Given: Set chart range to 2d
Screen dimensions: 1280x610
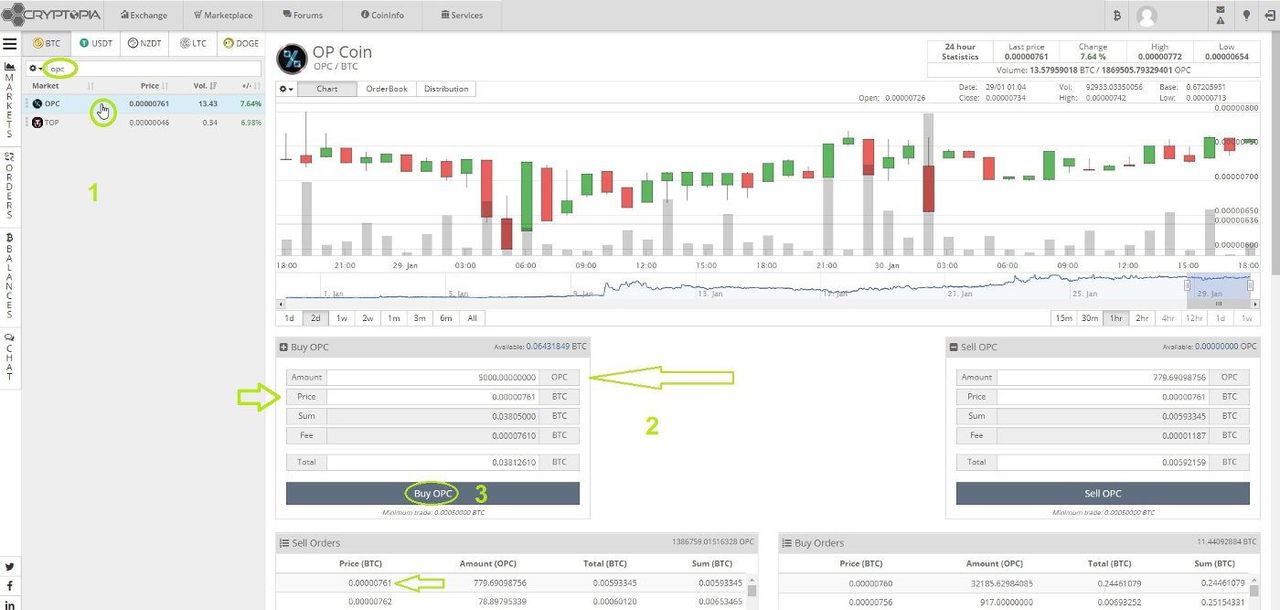Looking at the screenshot, I should pos(315,318).
